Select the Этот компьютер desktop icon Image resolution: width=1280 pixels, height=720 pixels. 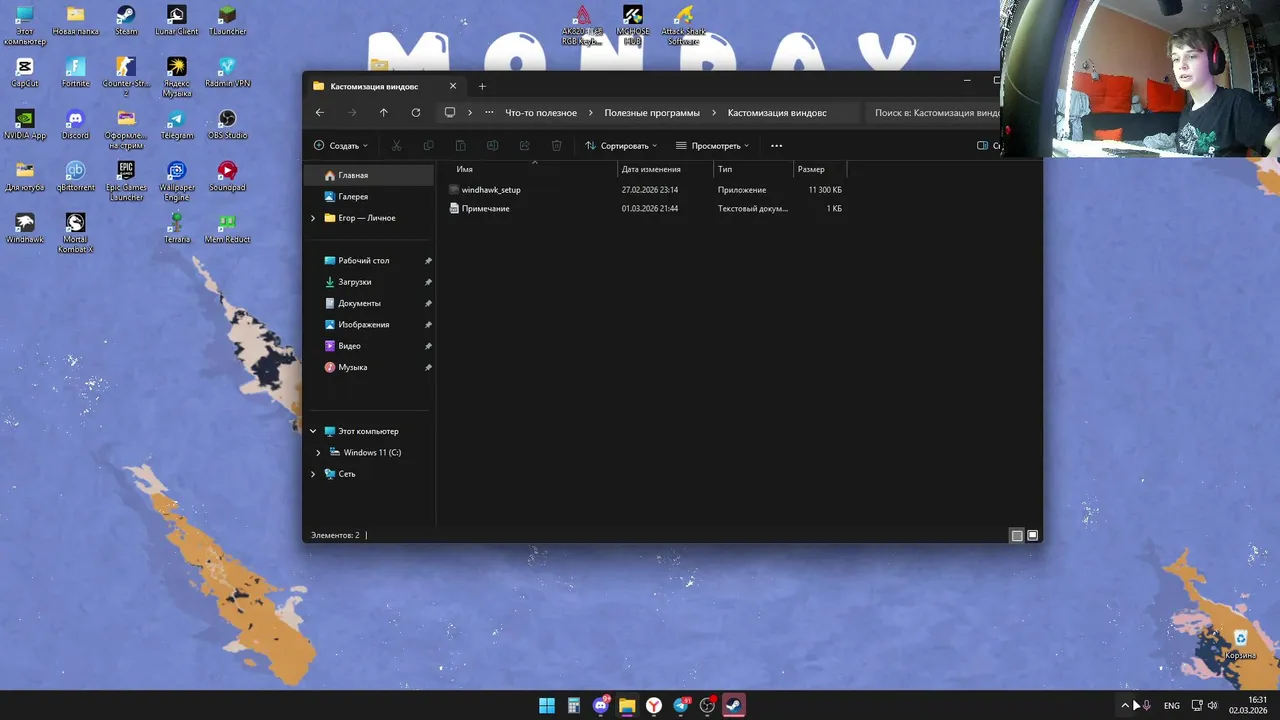tap(25, 25)
